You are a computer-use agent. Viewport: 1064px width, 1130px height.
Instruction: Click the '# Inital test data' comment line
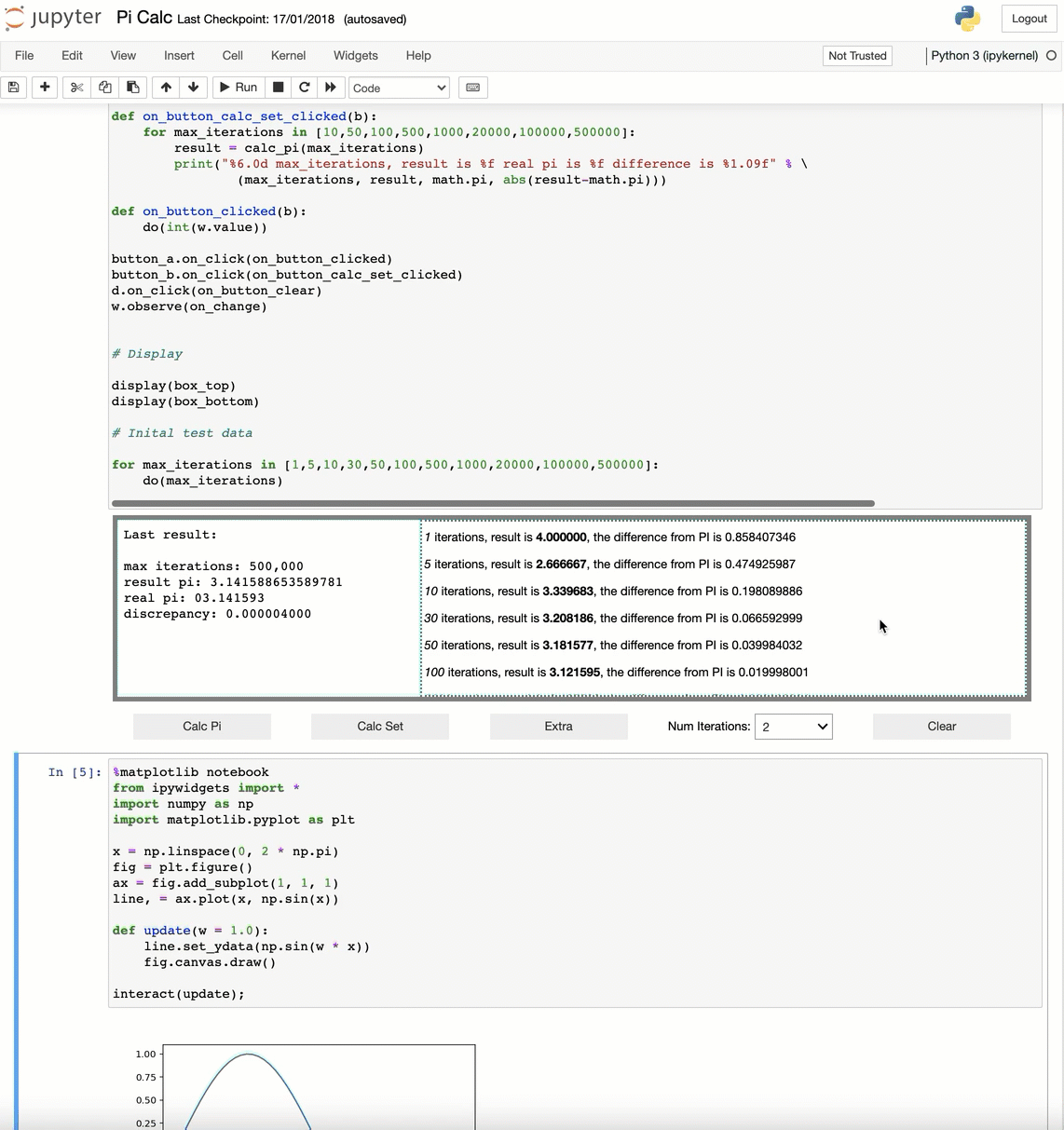click(x=182, y=433)
